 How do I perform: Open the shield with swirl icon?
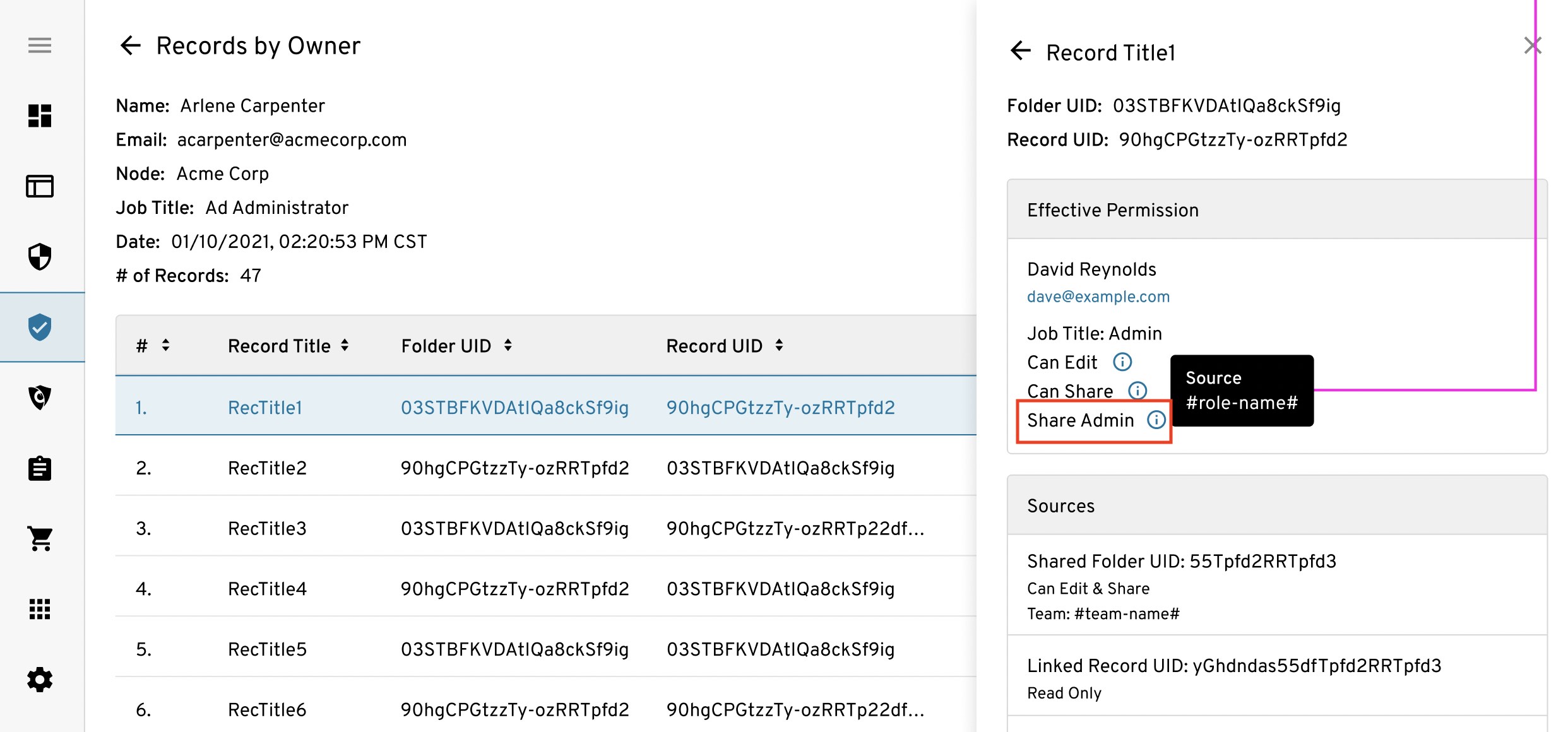click(x=39, y=398)
